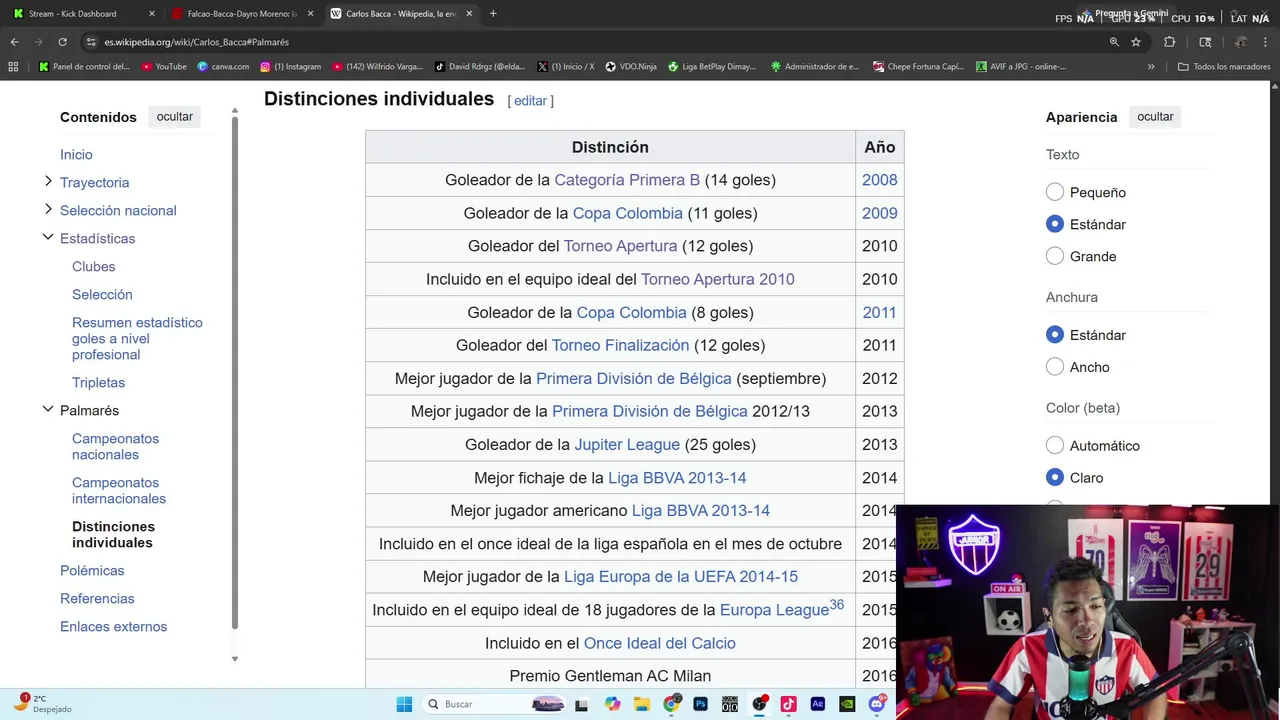Select Automático color mode
Image resolution: width=1280 pixels, height=720 pixels.
1055,445
